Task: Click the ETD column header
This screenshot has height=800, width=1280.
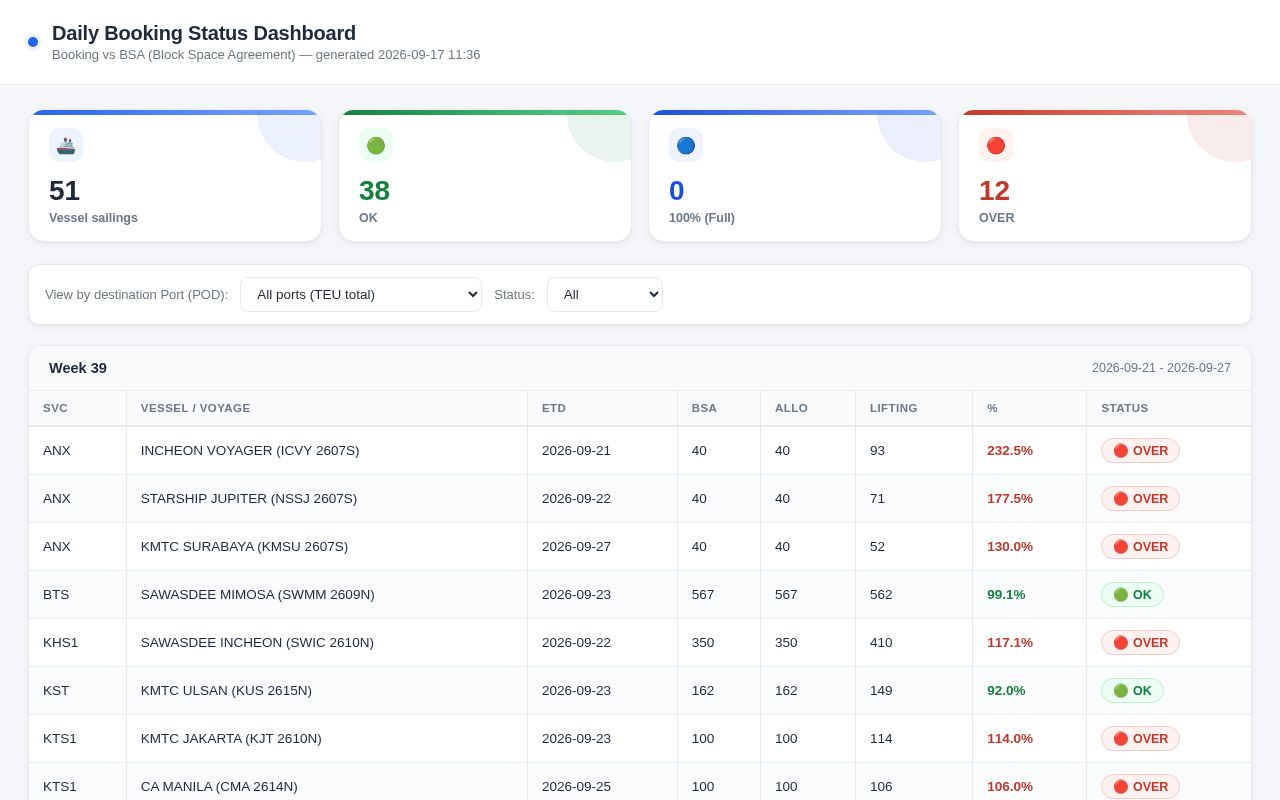Action: point(603,408)
